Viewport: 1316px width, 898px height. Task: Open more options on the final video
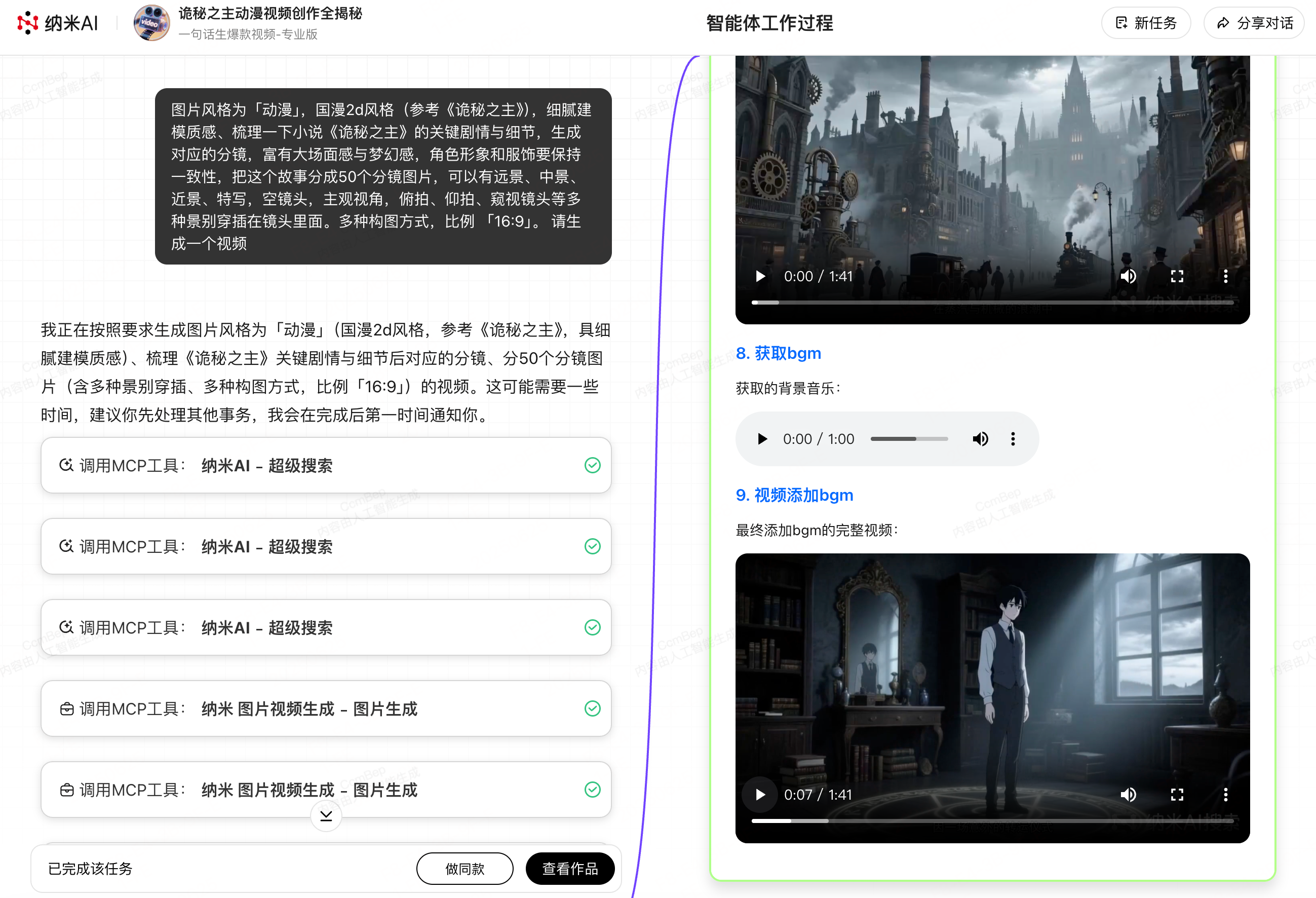pos(1226,794)
